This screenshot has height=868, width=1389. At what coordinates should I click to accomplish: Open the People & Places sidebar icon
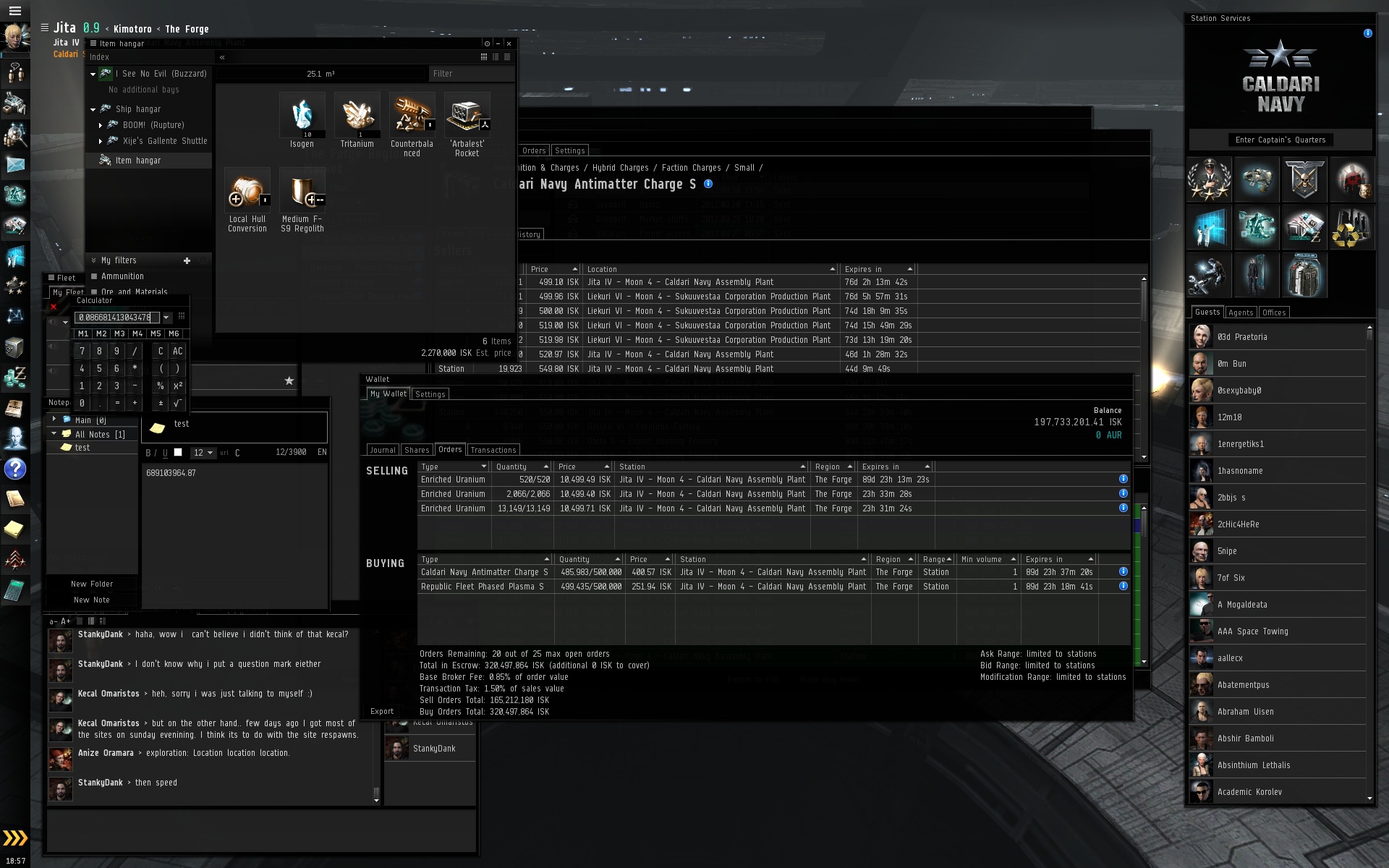pos(15,135)
